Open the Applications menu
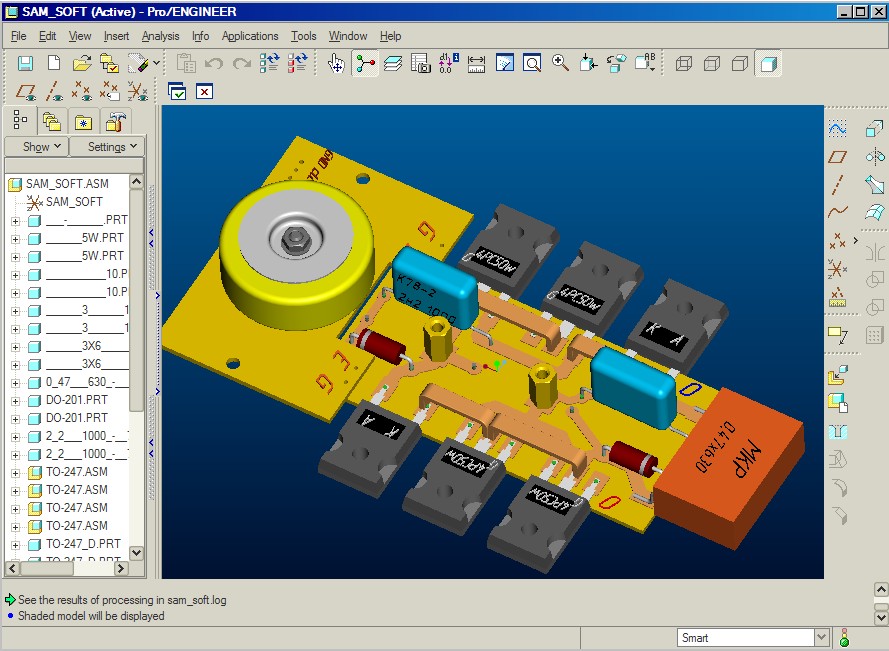Image resolution: width=889 pixels, height=651 pixels. (250, 36)
